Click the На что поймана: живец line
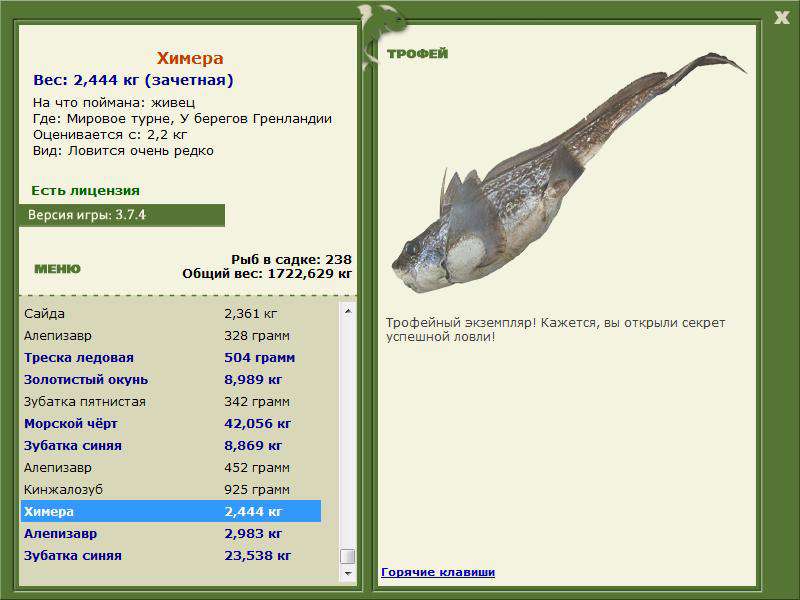 tap(114, 103)
